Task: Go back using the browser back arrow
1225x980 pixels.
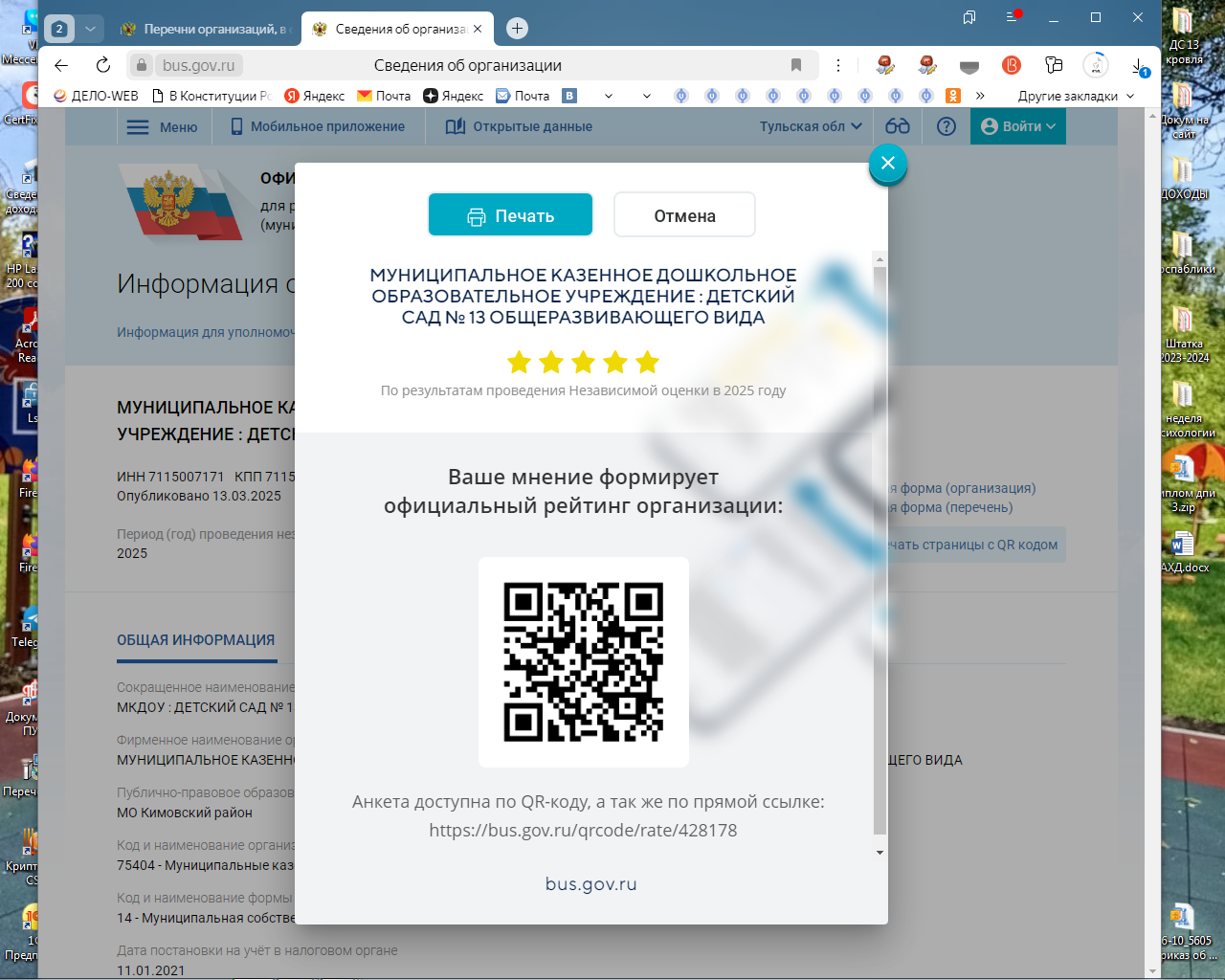Action: 61,65
